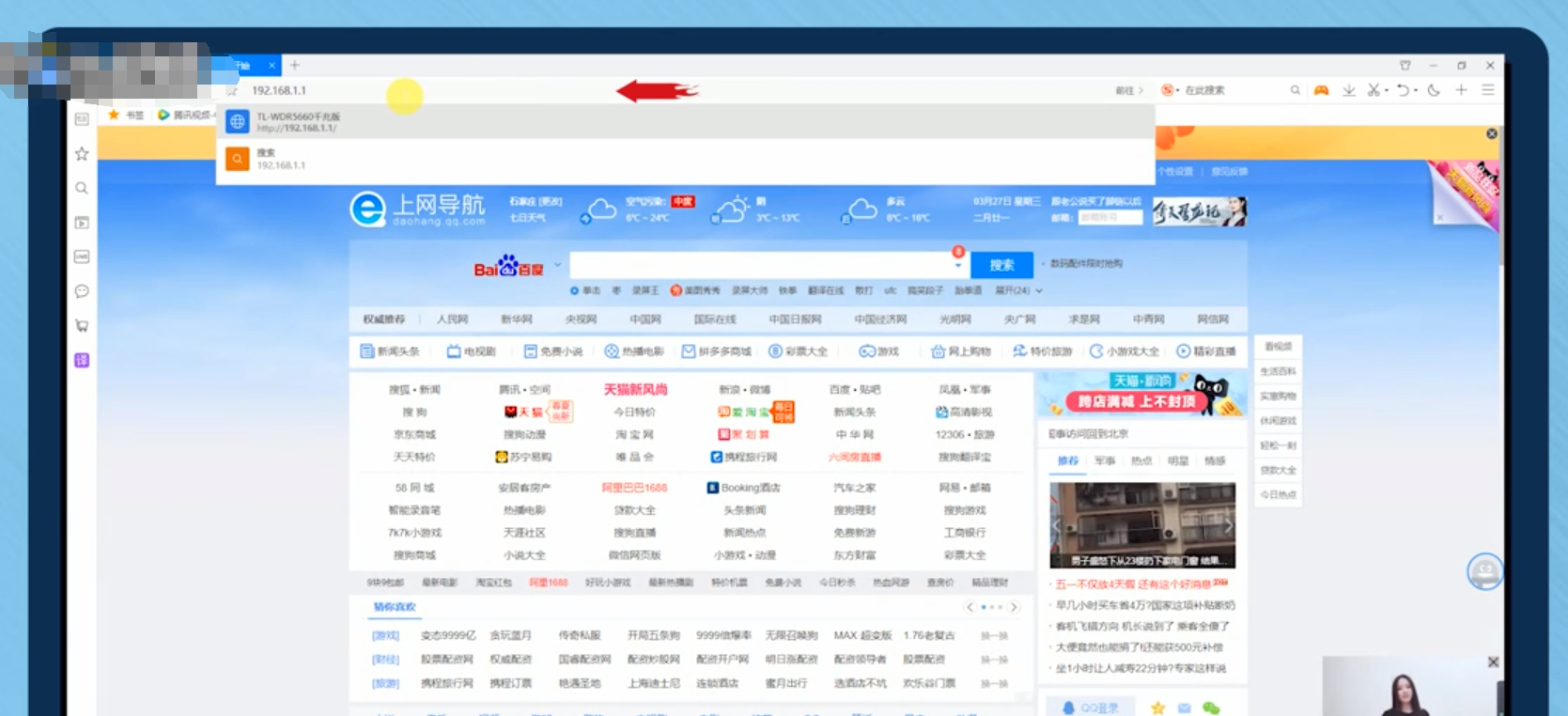The height and width of the screenshot is (716, 1568).
Task: Open the hamburger main menu icon
Action: 1488,90
